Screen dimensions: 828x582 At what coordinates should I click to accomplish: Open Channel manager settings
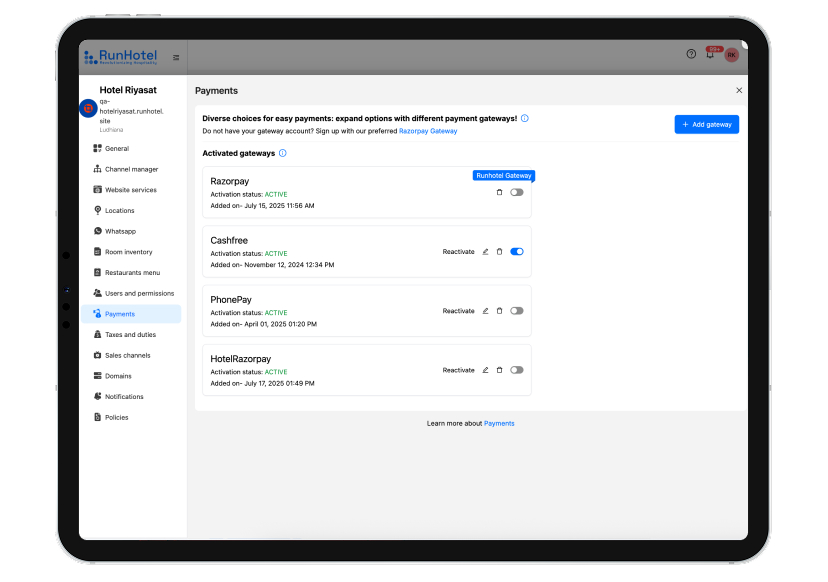click(x=131, y=169)
